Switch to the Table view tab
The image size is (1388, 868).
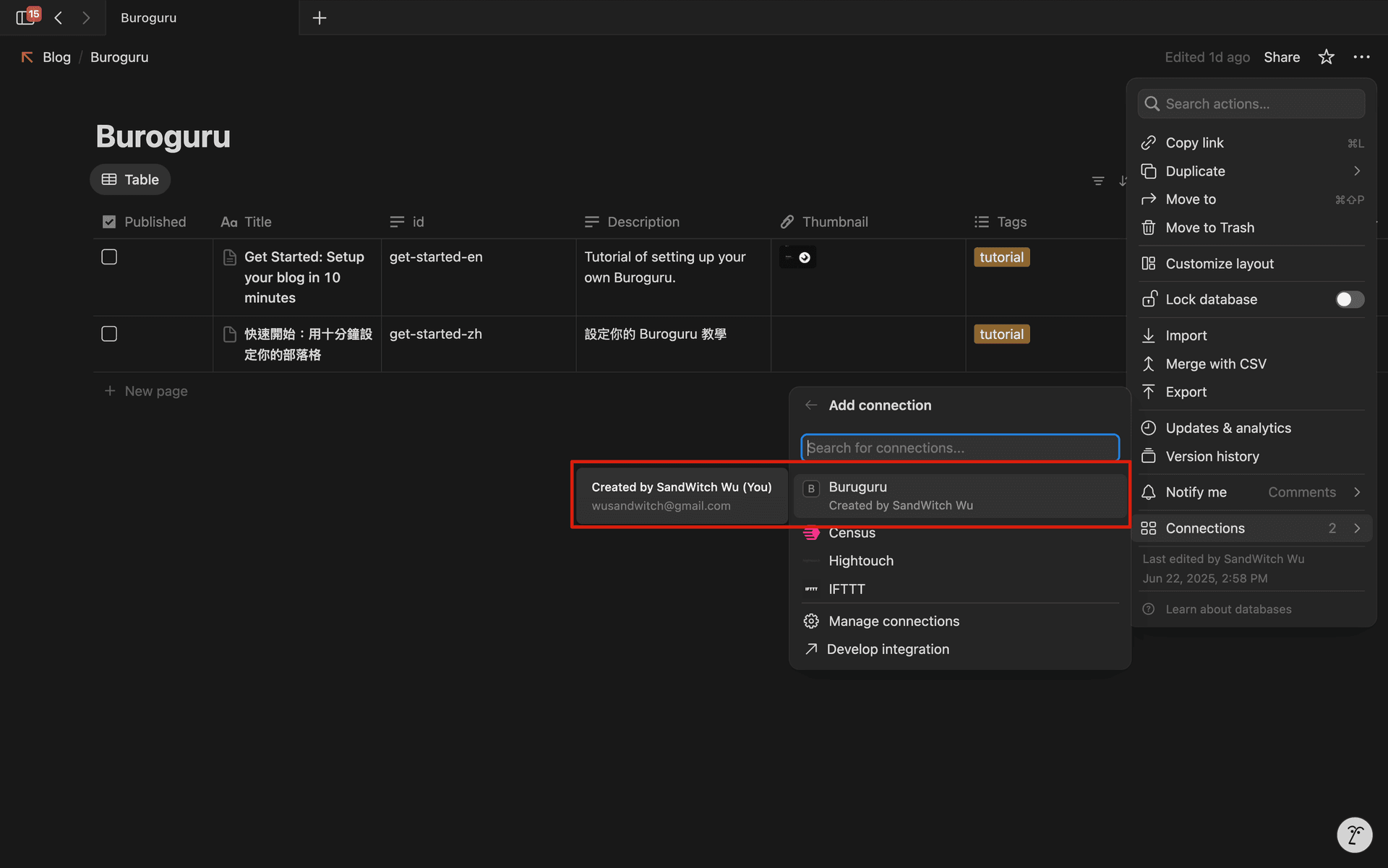tap(131, 180)
